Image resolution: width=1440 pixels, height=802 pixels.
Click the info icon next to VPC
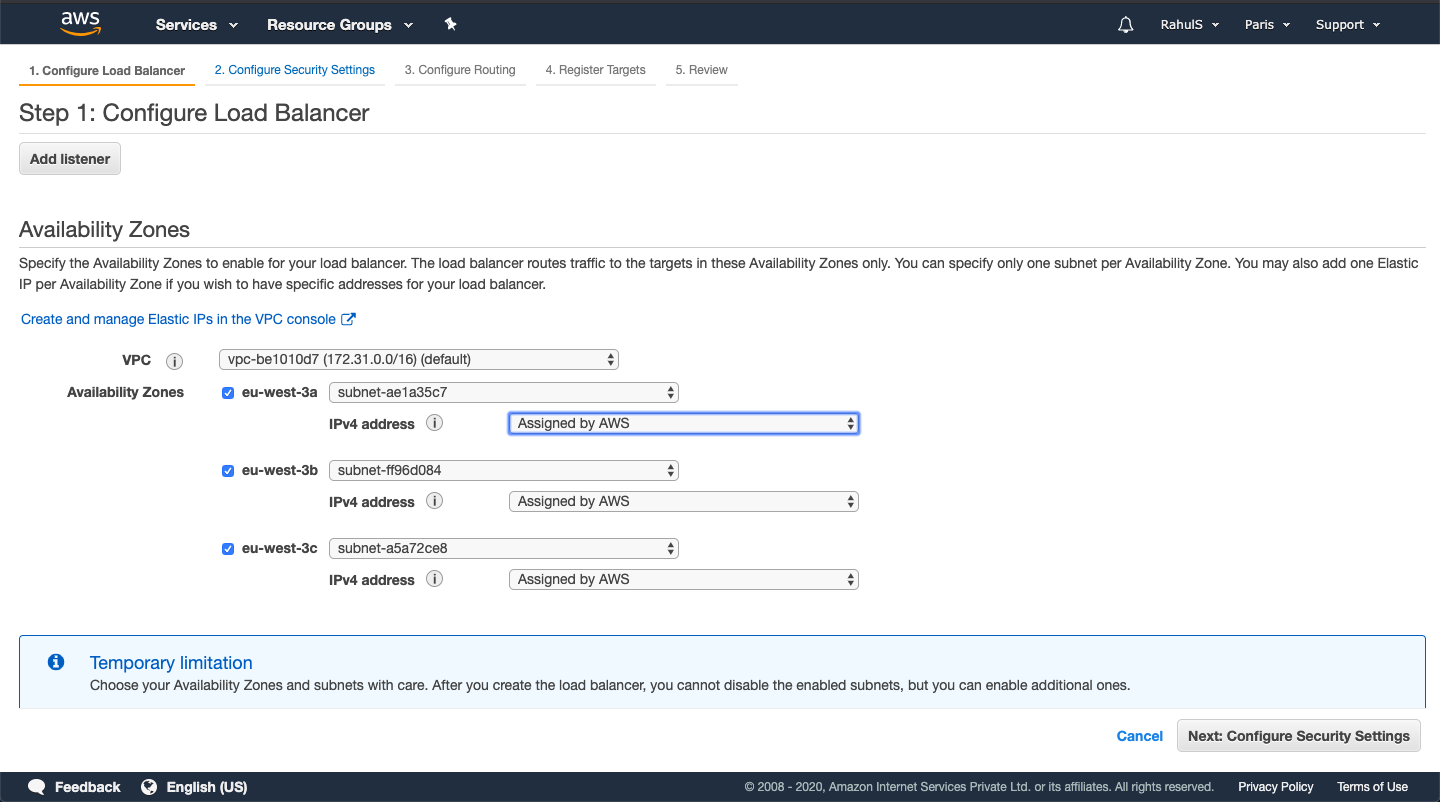click(174, 361)
